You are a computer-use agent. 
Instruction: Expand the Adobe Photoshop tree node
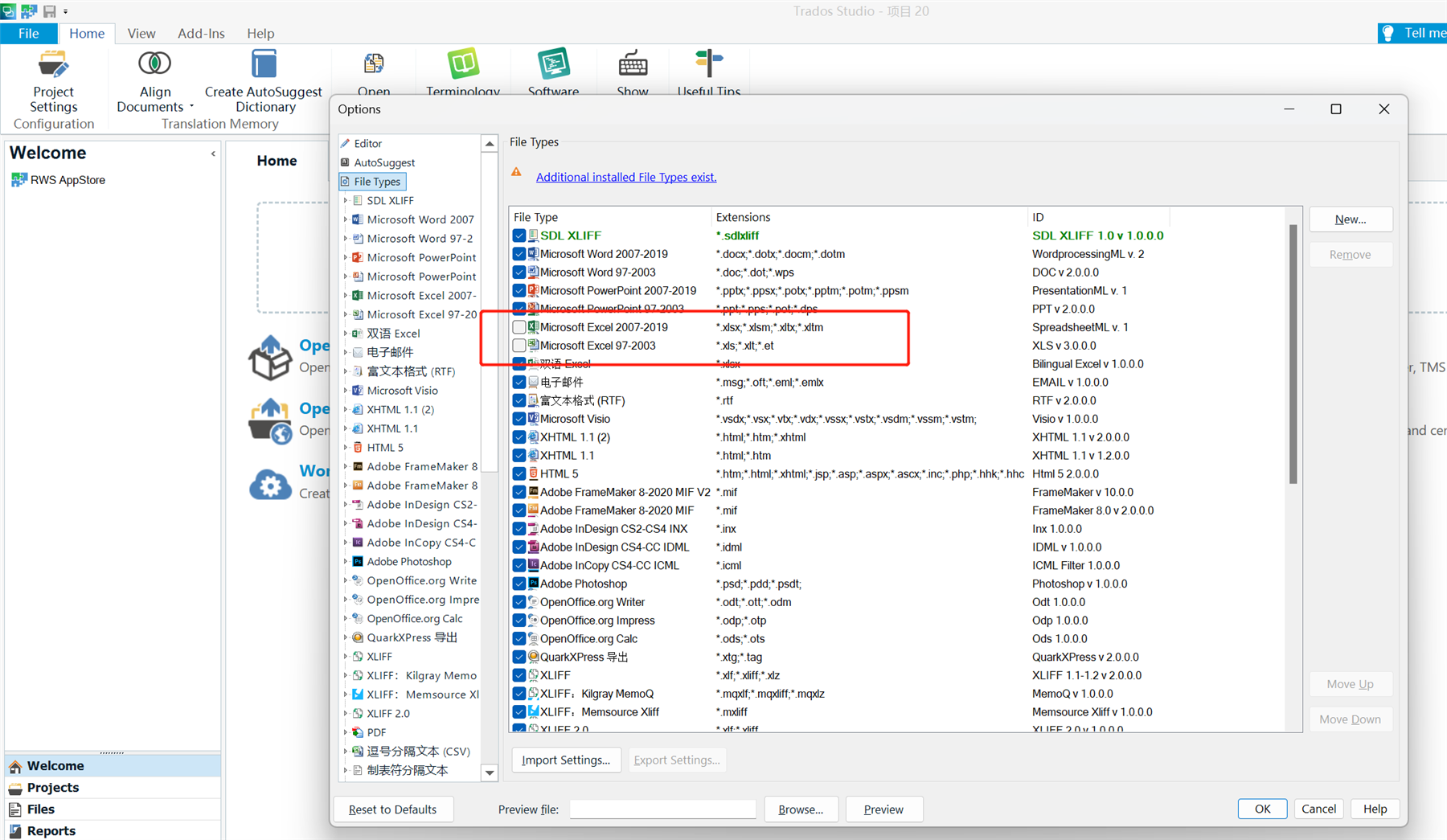click(x=346, y=562)
